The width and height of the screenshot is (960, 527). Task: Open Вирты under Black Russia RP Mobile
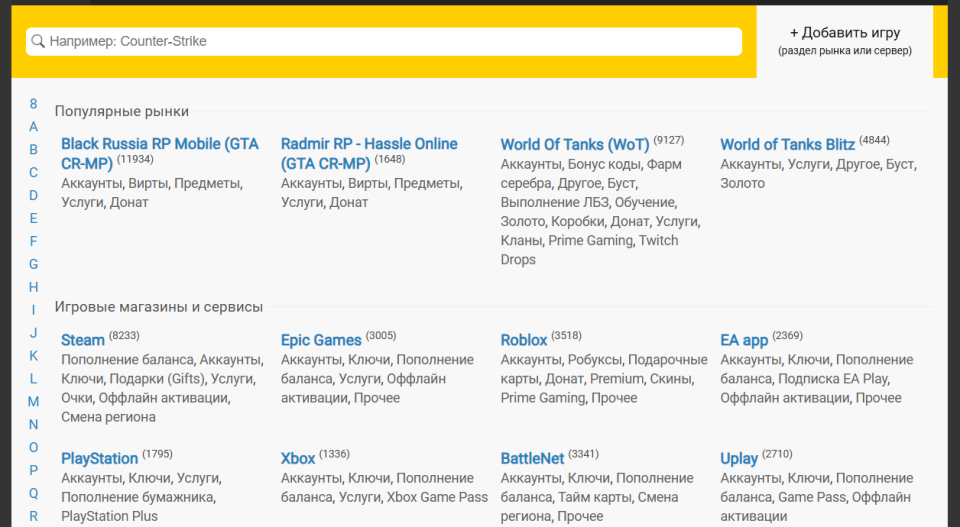pos(148,183)
